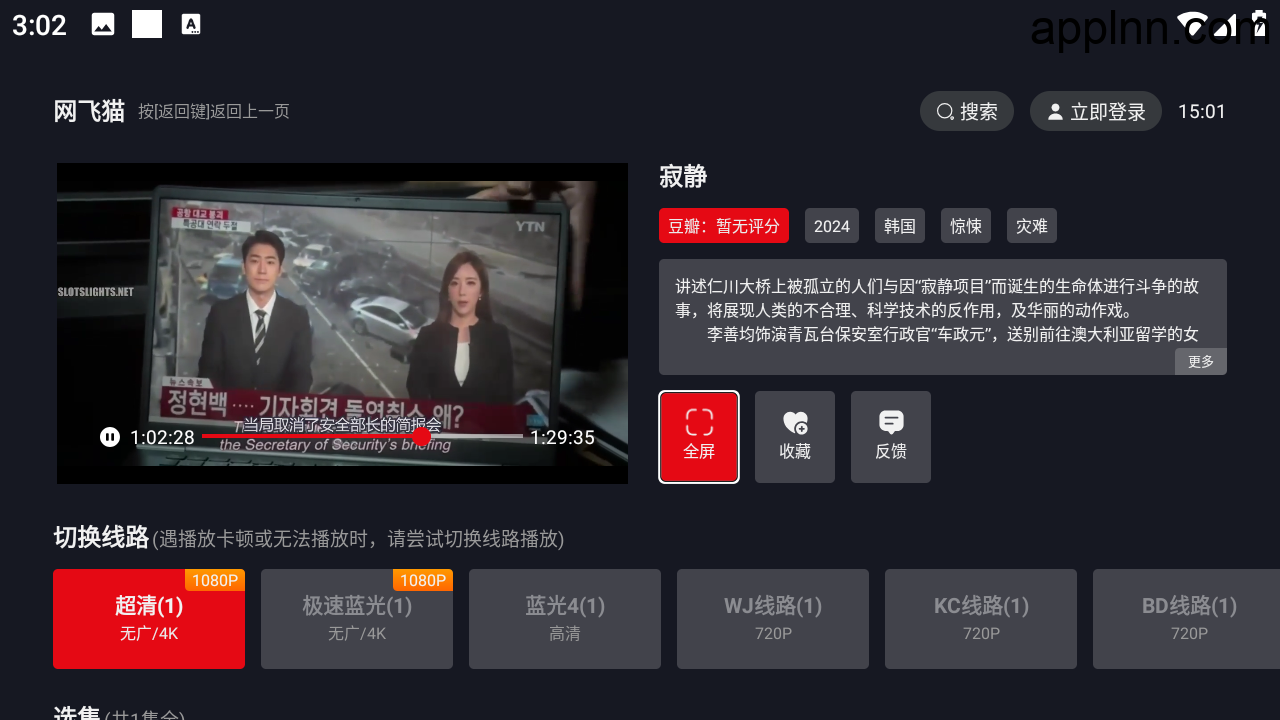
Task: Enter fullscreen with 全屏 button
Action: 699,437
